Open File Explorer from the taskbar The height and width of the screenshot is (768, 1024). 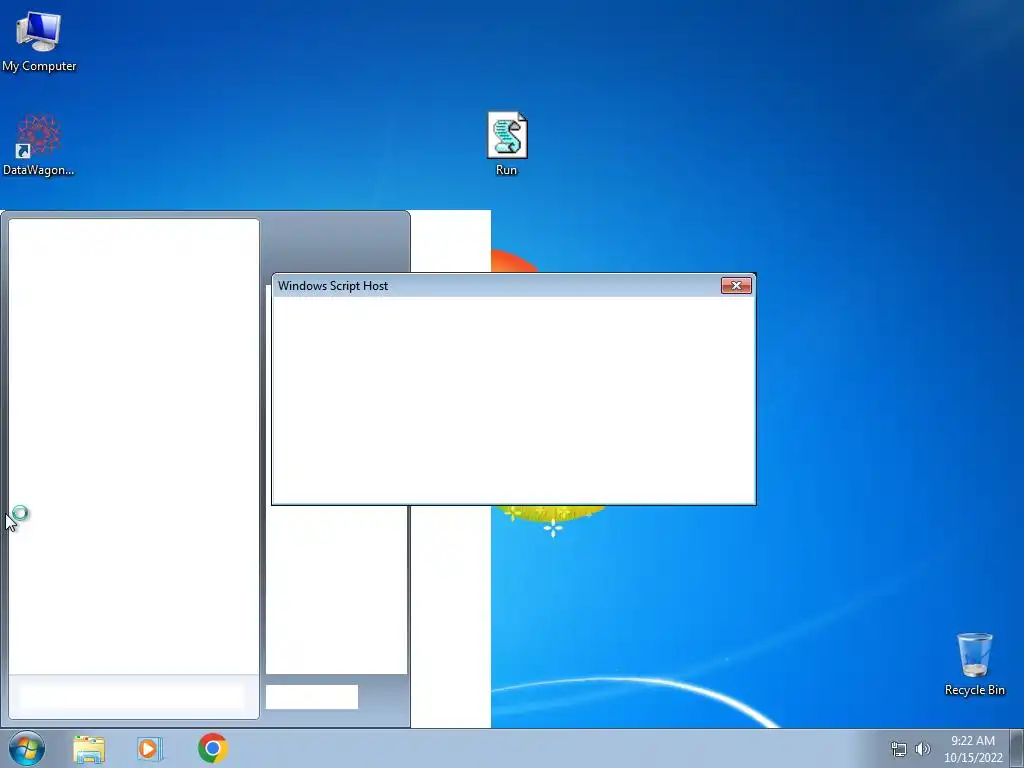click(89, 749)
